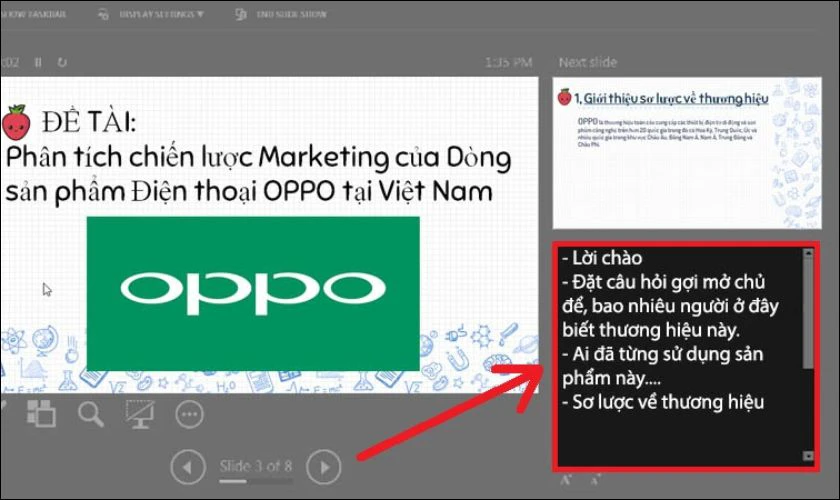This screenshot has height=500, width=840.
Task: Click the notes pane scrollbar thumb
Action: point(808,314)
